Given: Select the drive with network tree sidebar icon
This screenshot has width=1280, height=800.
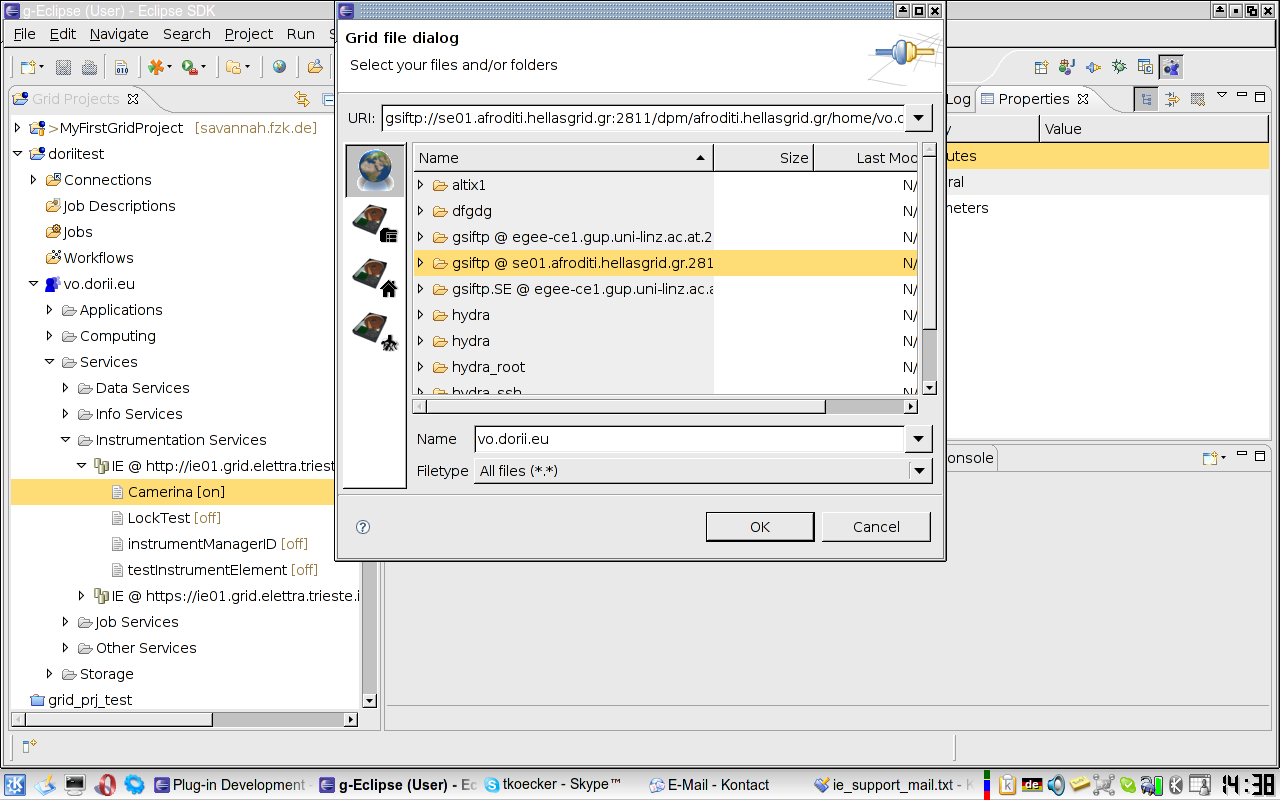Looking at the screenshot, I should tap(374, 330).
